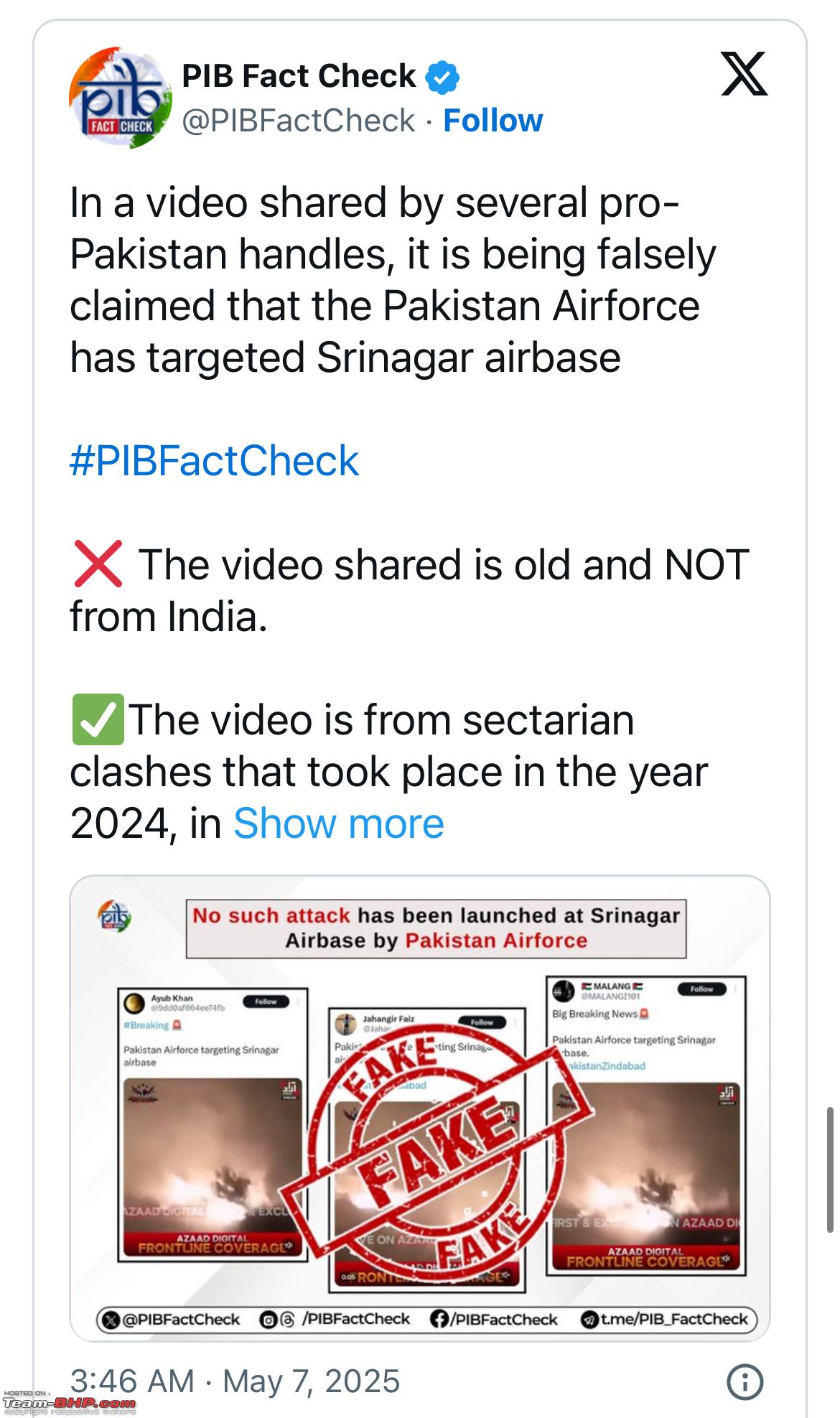Click the page scrollbar thumb

click(830, 1170)
